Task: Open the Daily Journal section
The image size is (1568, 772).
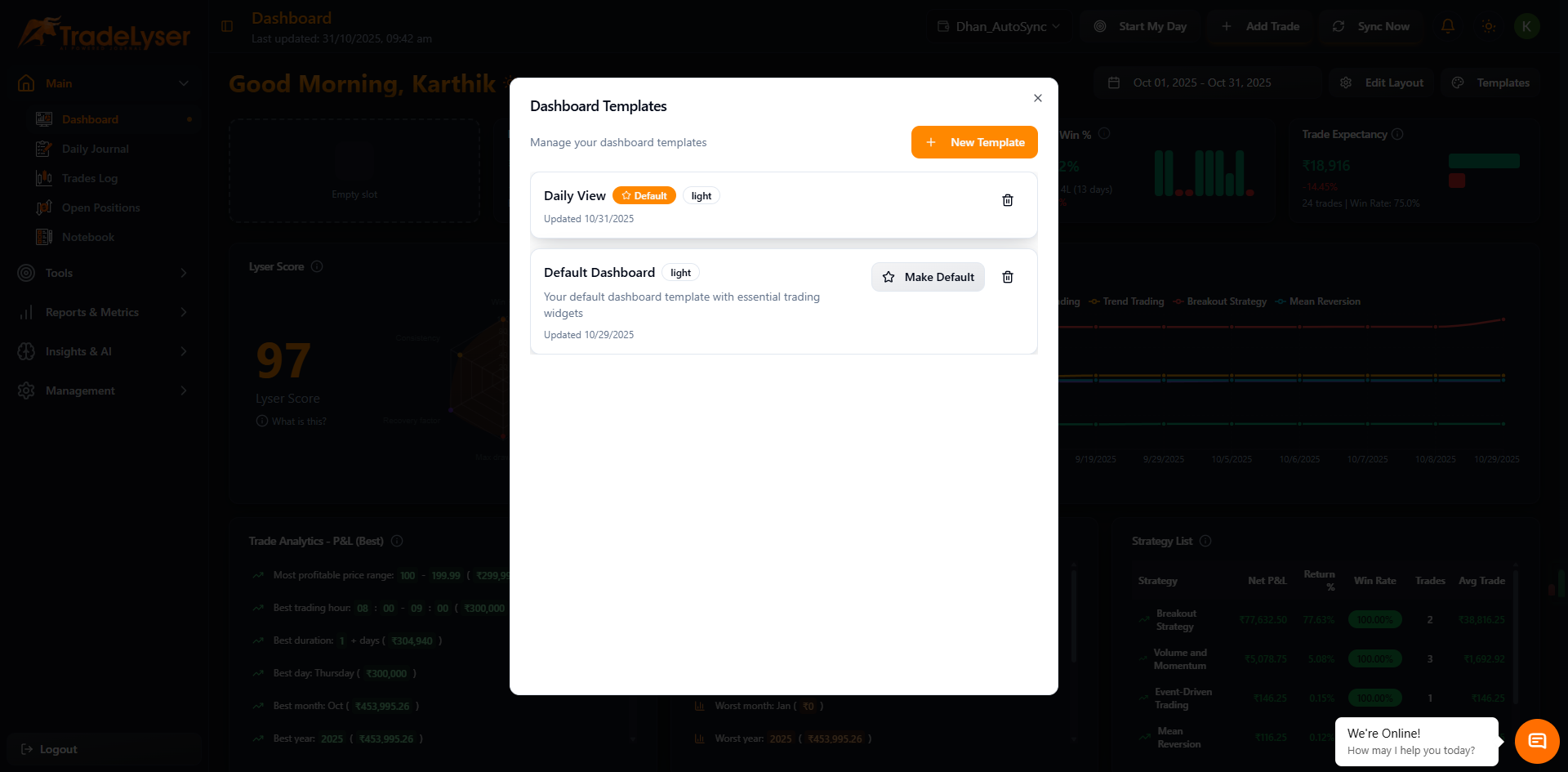Action: pyautogui.click(x=95, y=149)
